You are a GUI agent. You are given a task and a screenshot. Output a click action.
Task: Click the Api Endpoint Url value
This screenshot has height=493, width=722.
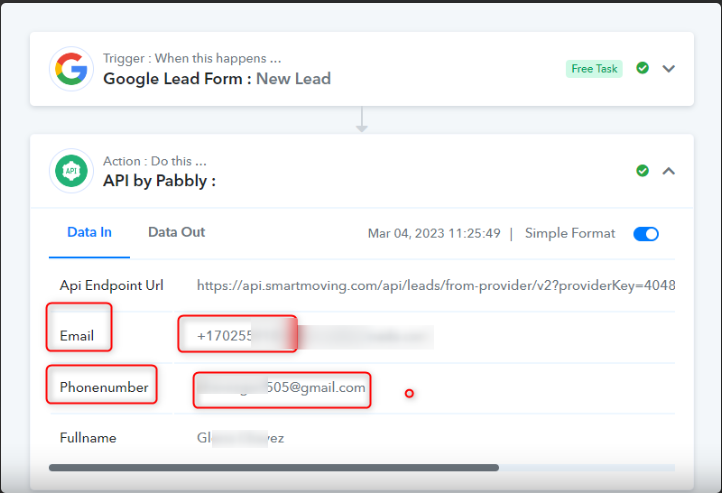436,285
